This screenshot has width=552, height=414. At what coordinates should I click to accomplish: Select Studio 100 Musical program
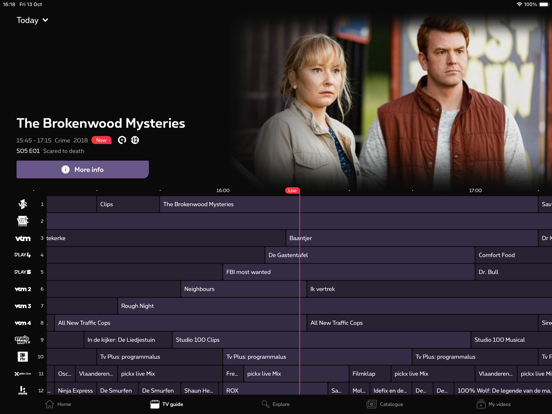(x=512, y=340)
